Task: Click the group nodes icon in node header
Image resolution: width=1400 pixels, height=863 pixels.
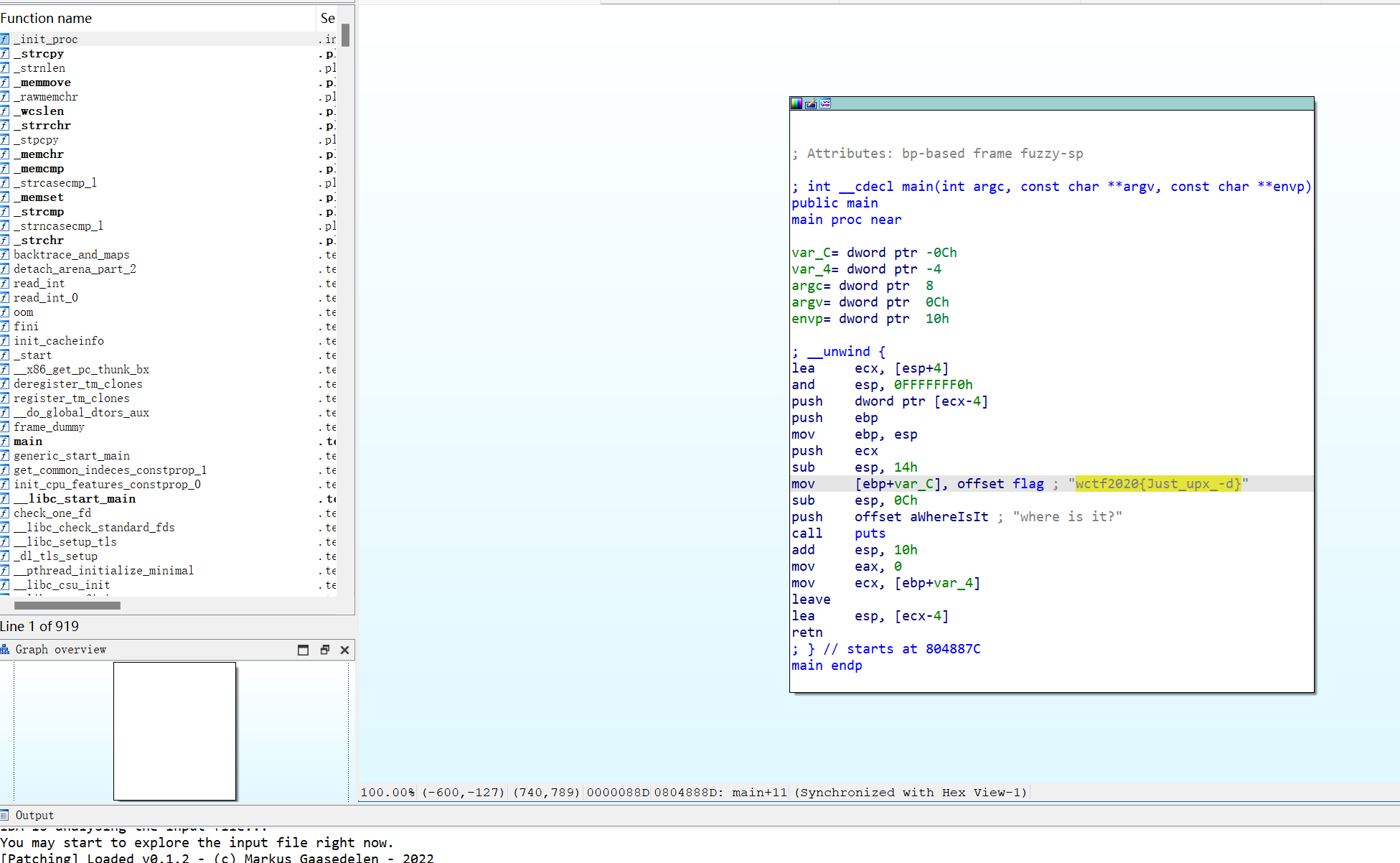Action: click(x=825, y=103)
